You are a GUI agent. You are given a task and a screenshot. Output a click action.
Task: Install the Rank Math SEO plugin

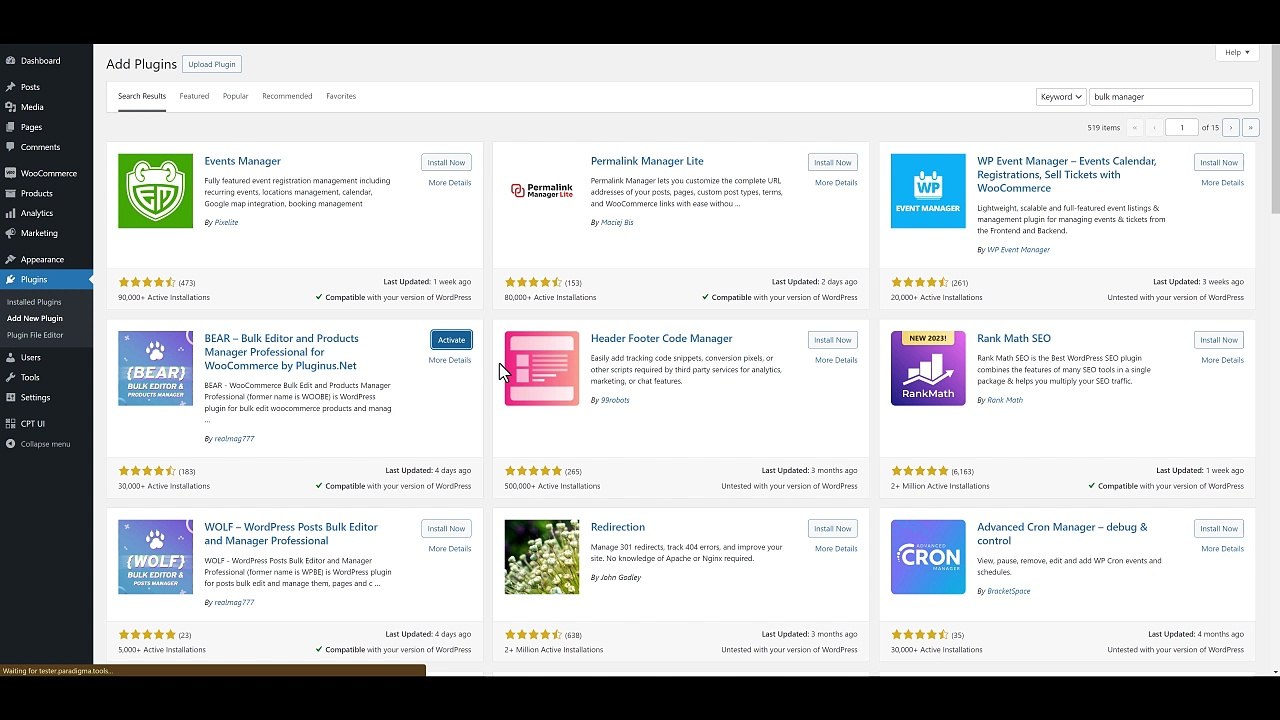click(1219, 340)
